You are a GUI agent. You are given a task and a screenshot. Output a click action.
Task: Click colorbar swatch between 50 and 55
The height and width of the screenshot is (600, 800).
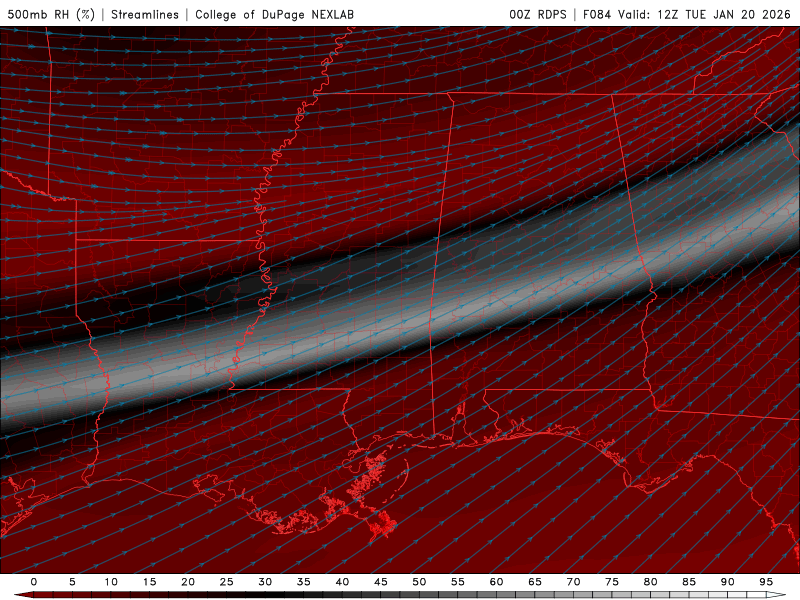(438, 595)
